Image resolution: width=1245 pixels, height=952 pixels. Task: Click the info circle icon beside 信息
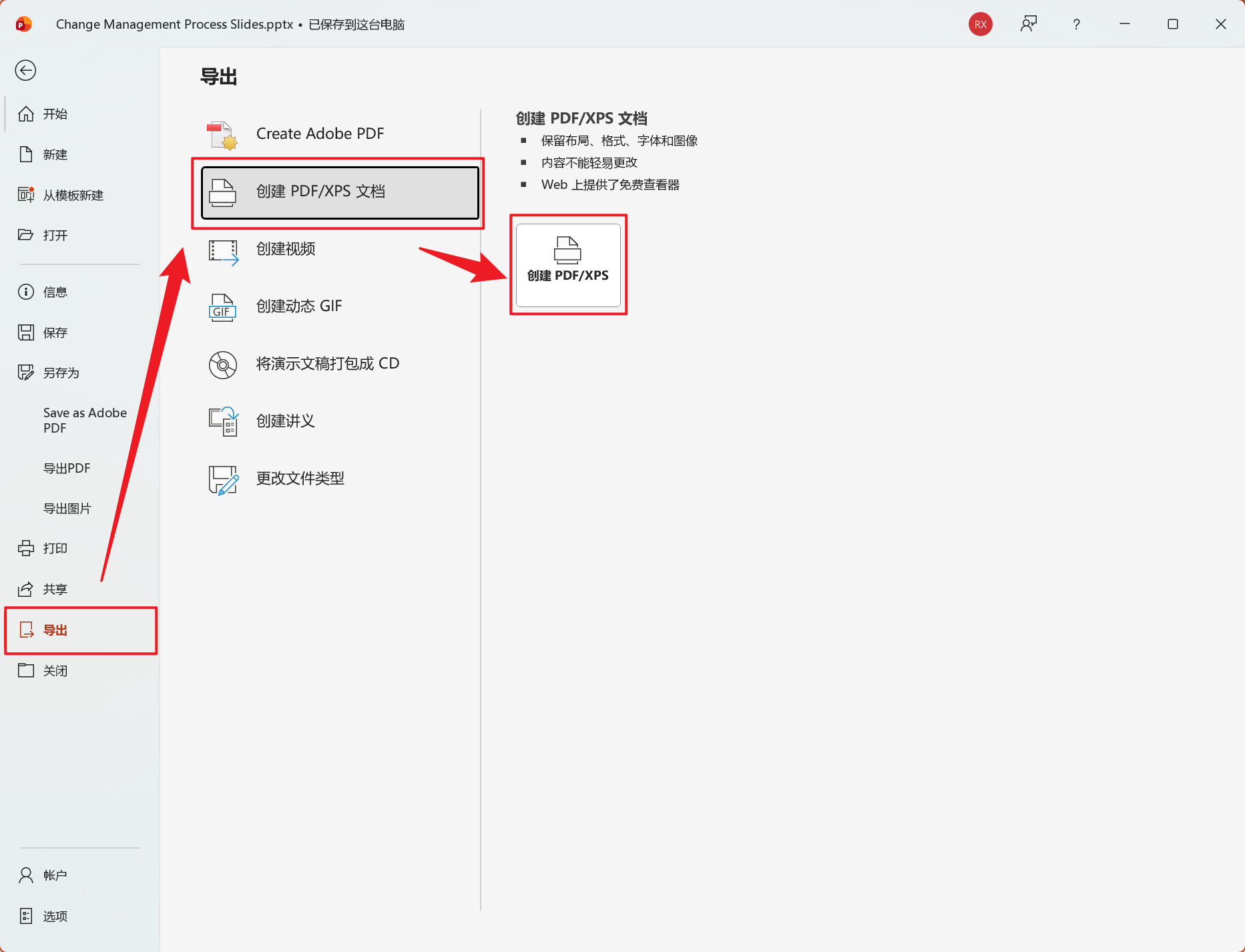click(26, 292)
